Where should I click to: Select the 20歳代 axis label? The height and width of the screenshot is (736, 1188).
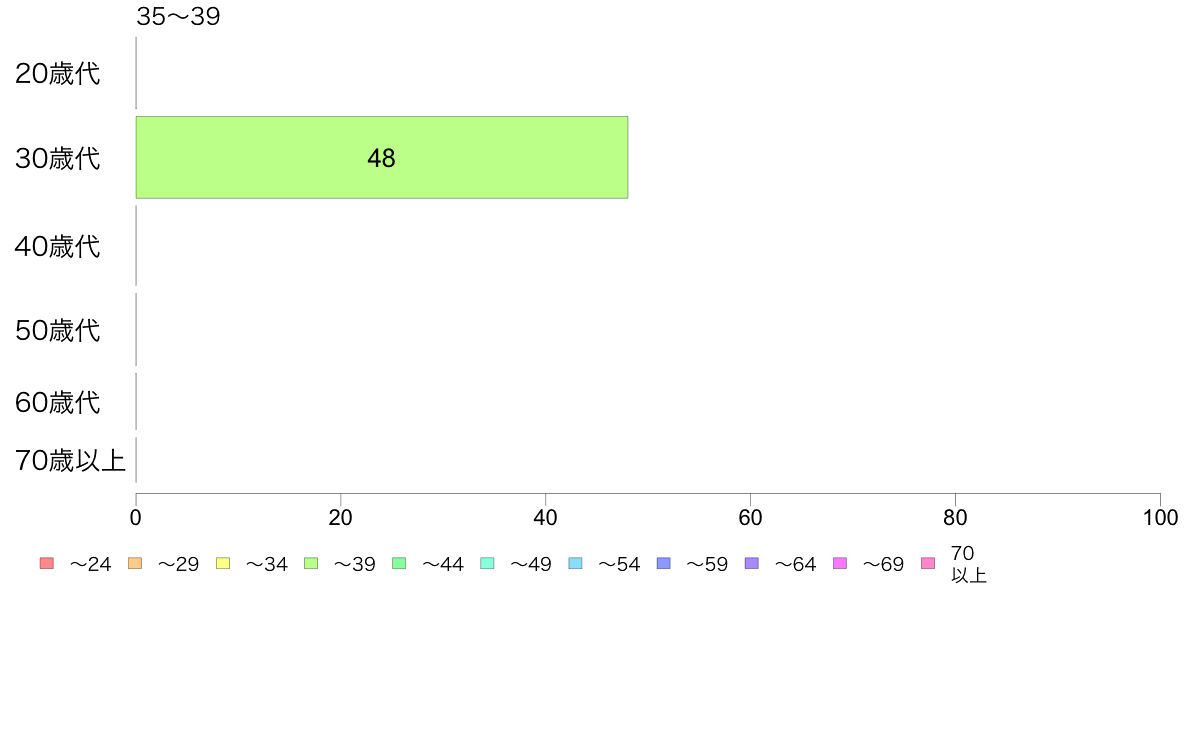tap(58, 74)
